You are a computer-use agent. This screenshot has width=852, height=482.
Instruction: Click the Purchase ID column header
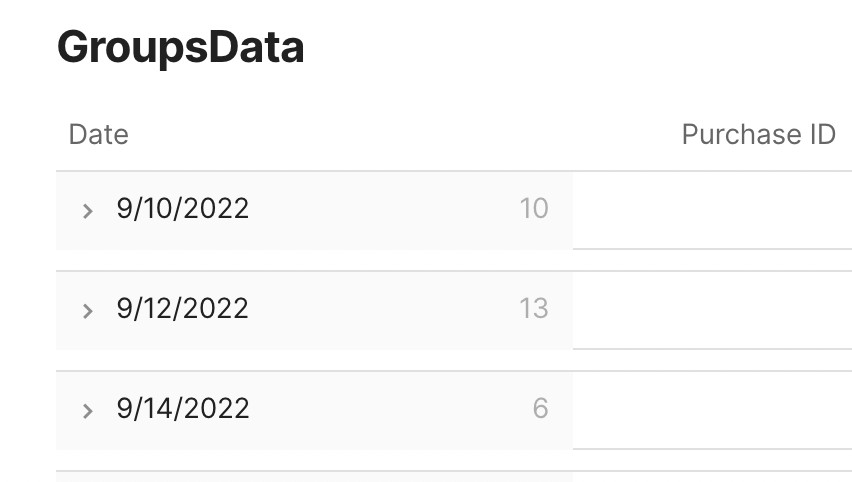tap(759, 134)
